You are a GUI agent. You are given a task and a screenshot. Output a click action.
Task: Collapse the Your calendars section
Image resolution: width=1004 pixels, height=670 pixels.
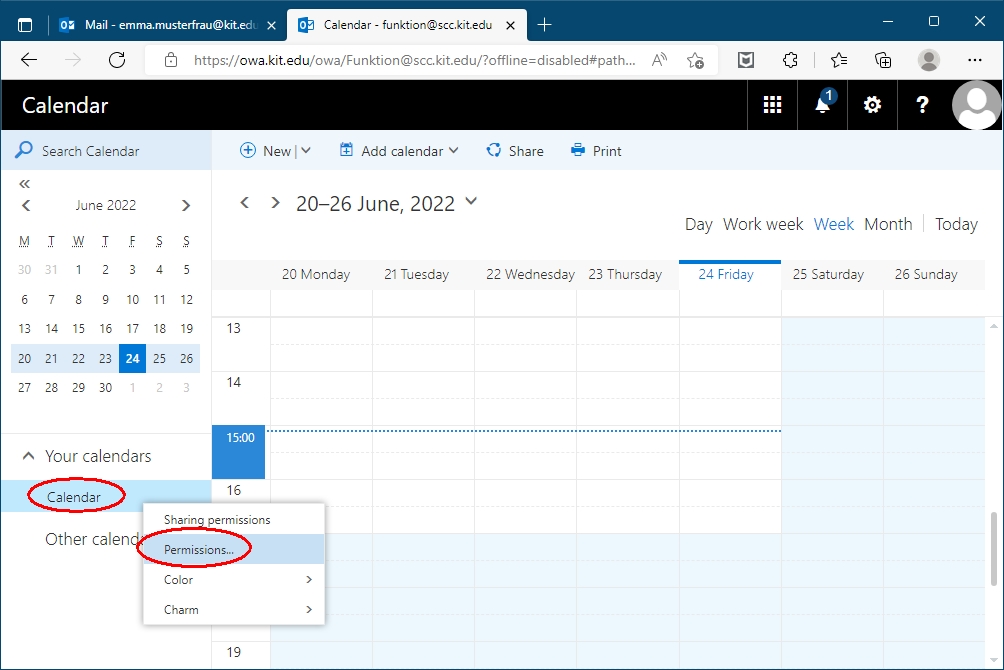[28, 456]
